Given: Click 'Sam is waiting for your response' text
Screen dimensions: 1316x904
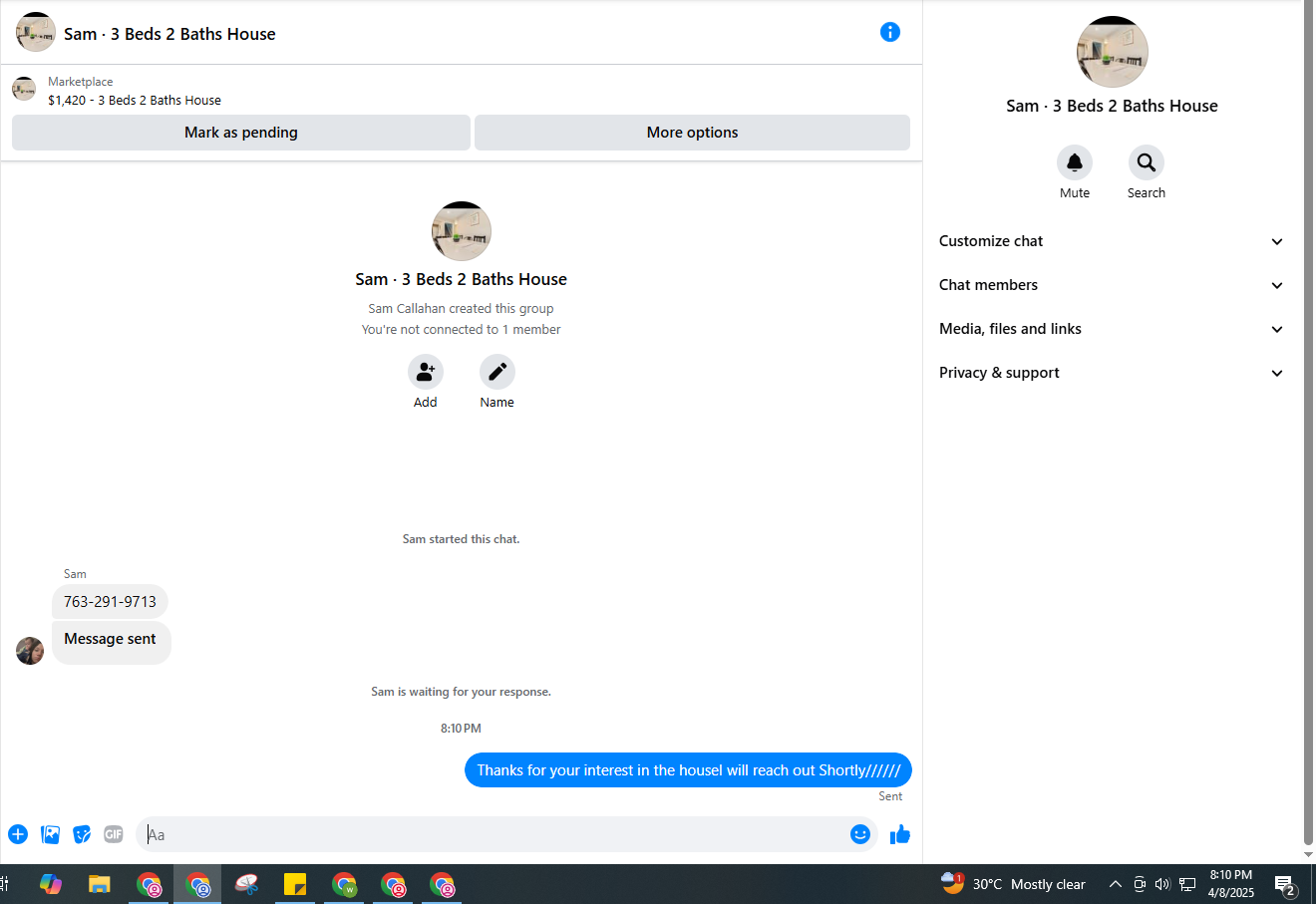Looking at the screenshot, I should (x=461, y=692).
